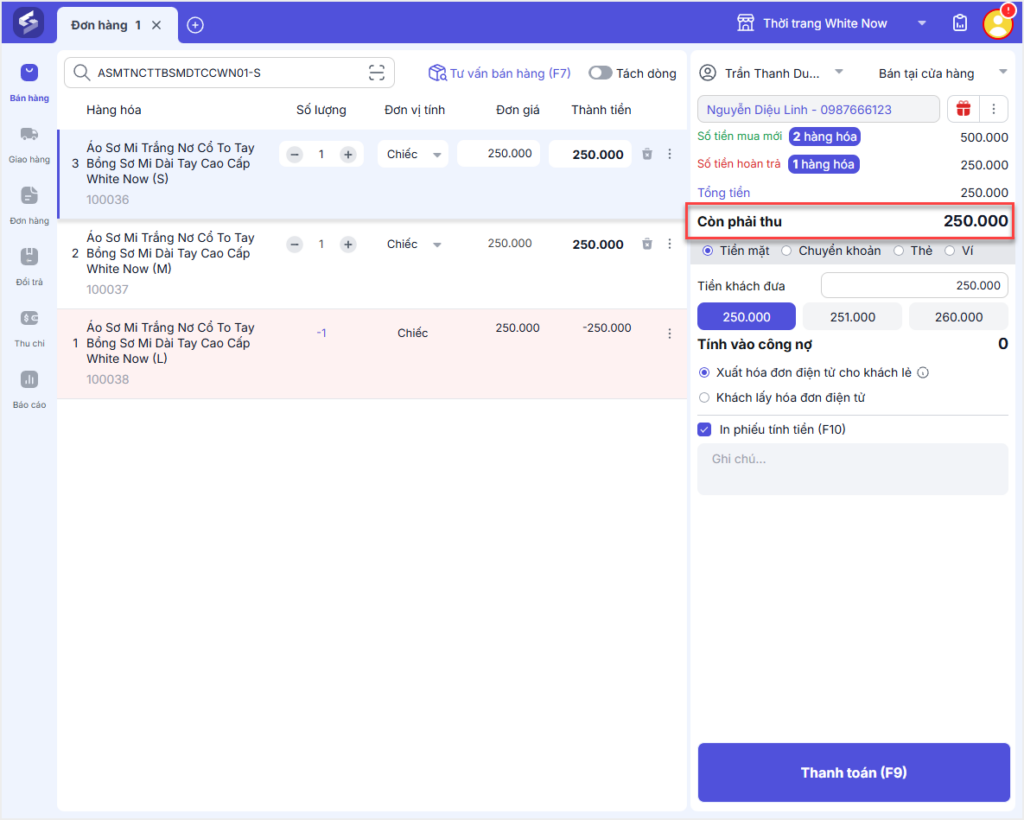Screen dimensions: 1024x820
Task: Click the 1 hàng hóa badge
Action: pos(824,165)
